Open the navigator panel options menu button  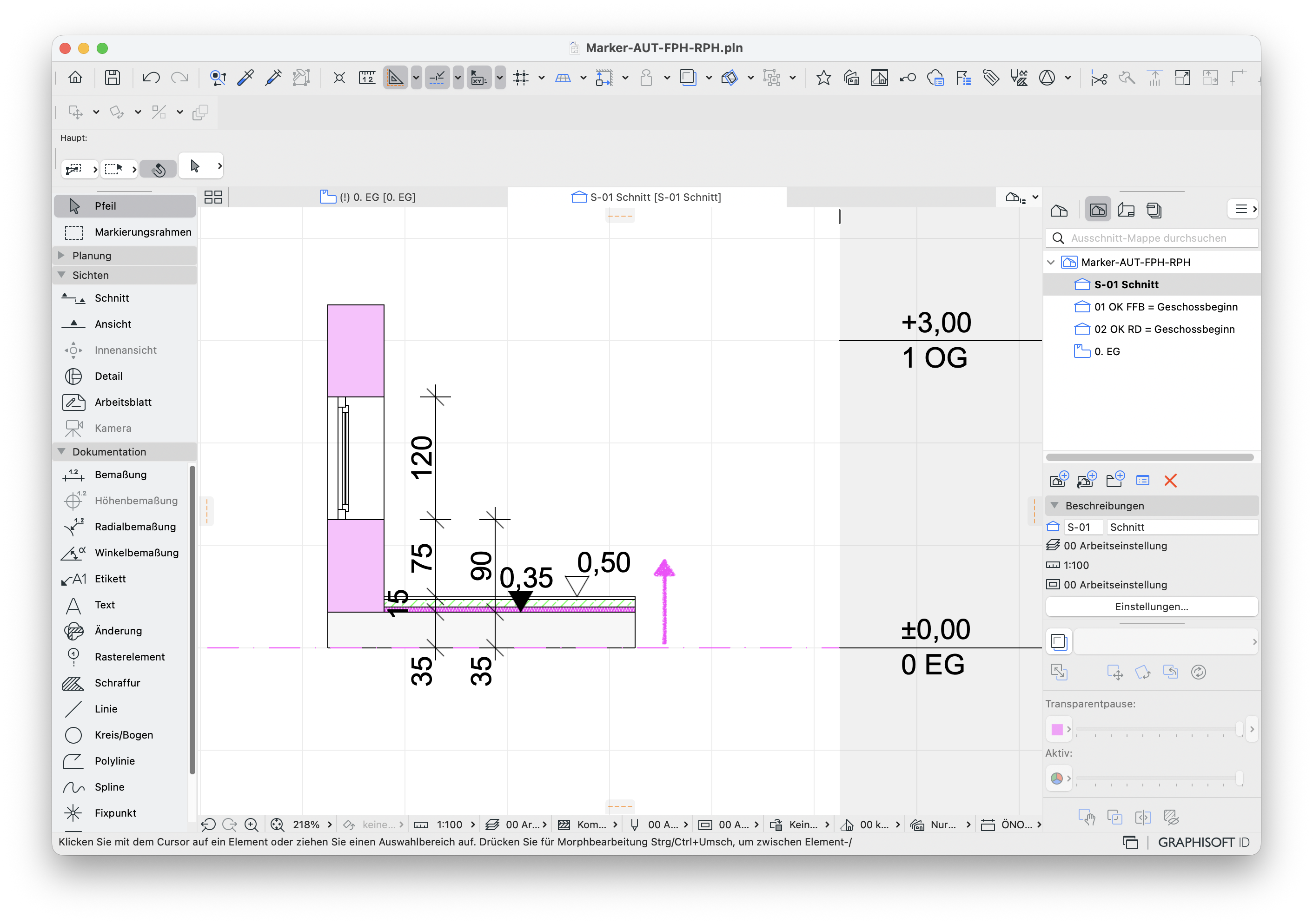click(1244, 209)
